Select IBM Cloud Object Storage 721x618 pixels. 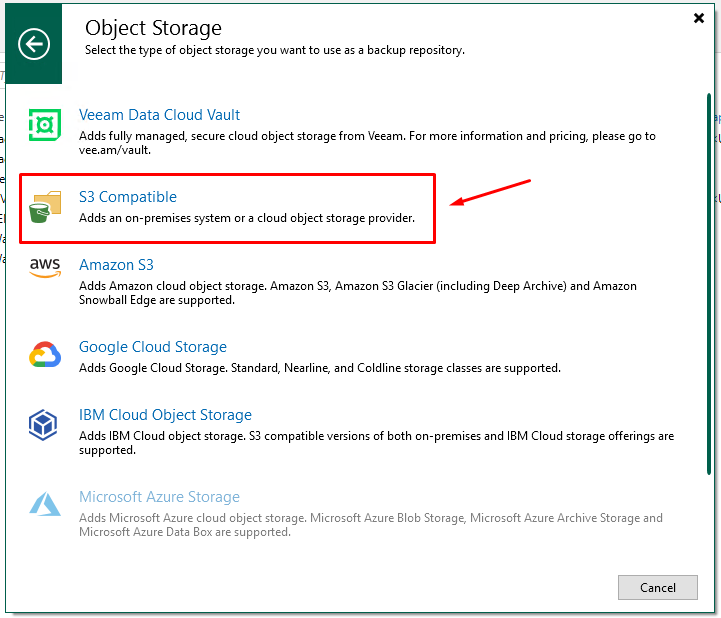[166, 414]
